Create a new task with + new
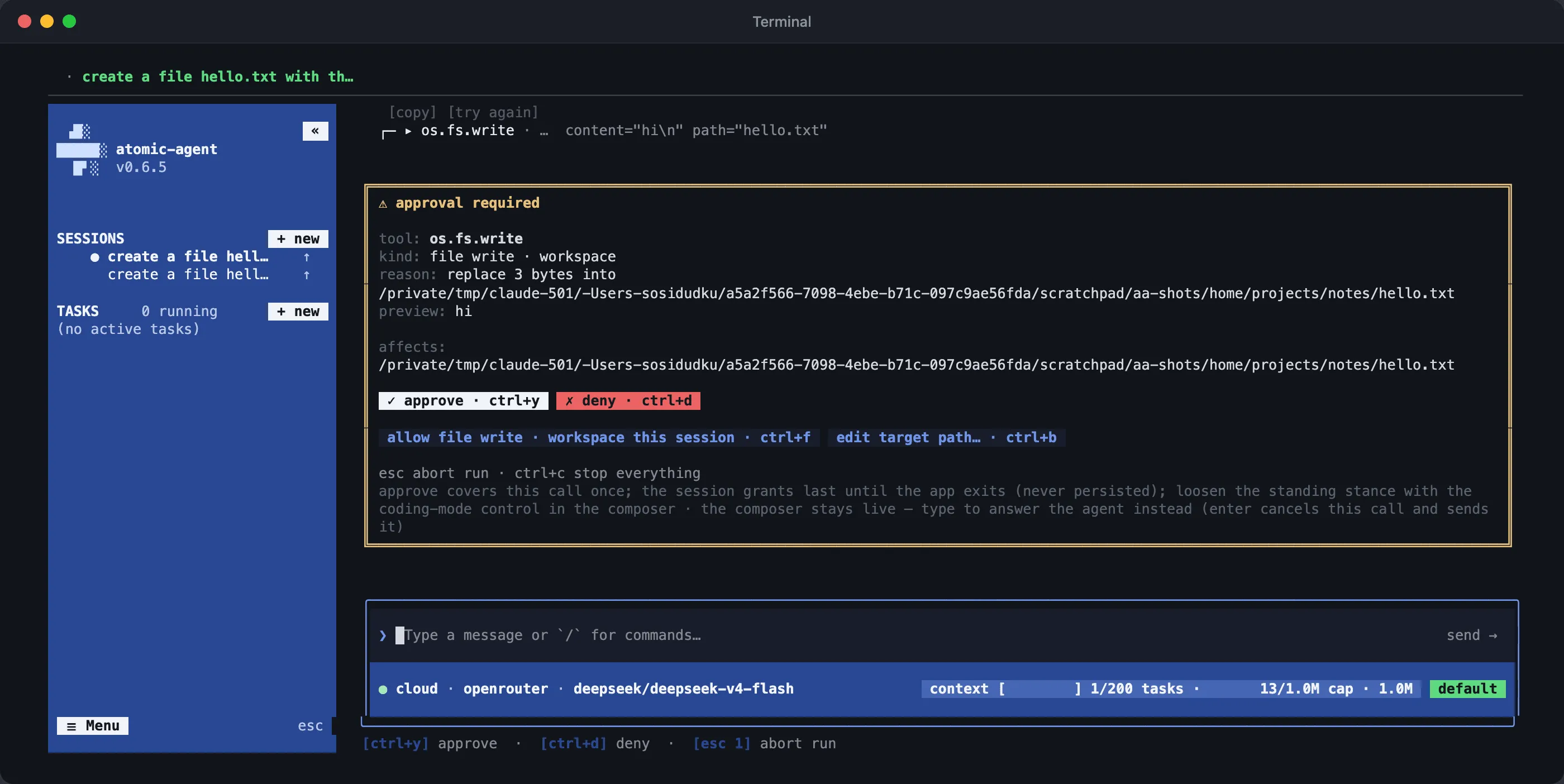 (298, 312)
